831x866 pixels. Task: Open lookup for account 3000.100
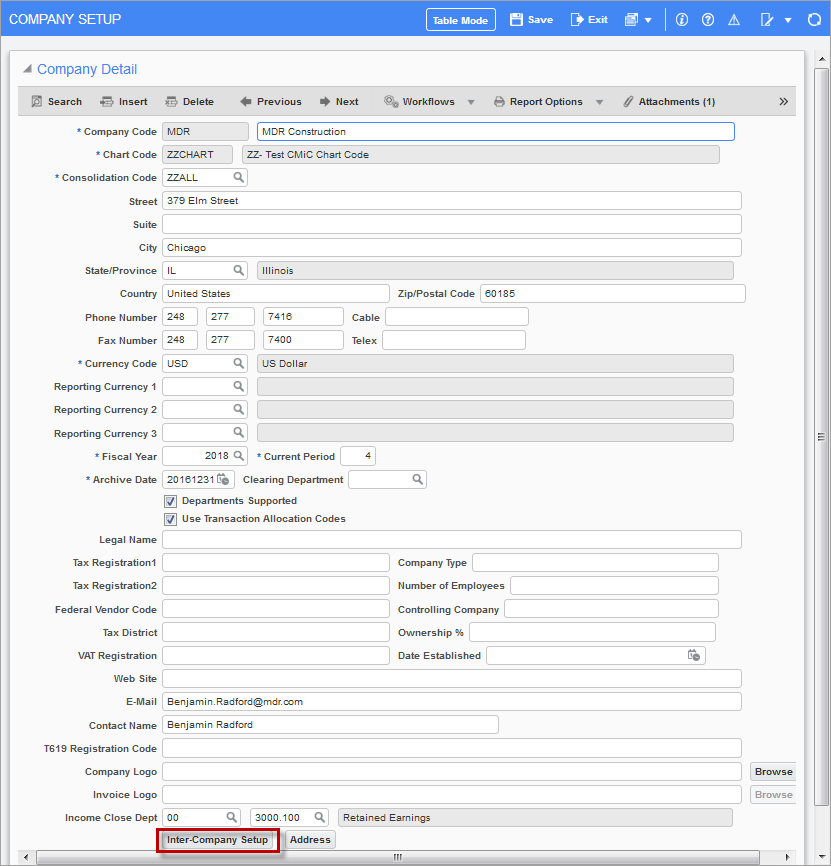(320, 817)
